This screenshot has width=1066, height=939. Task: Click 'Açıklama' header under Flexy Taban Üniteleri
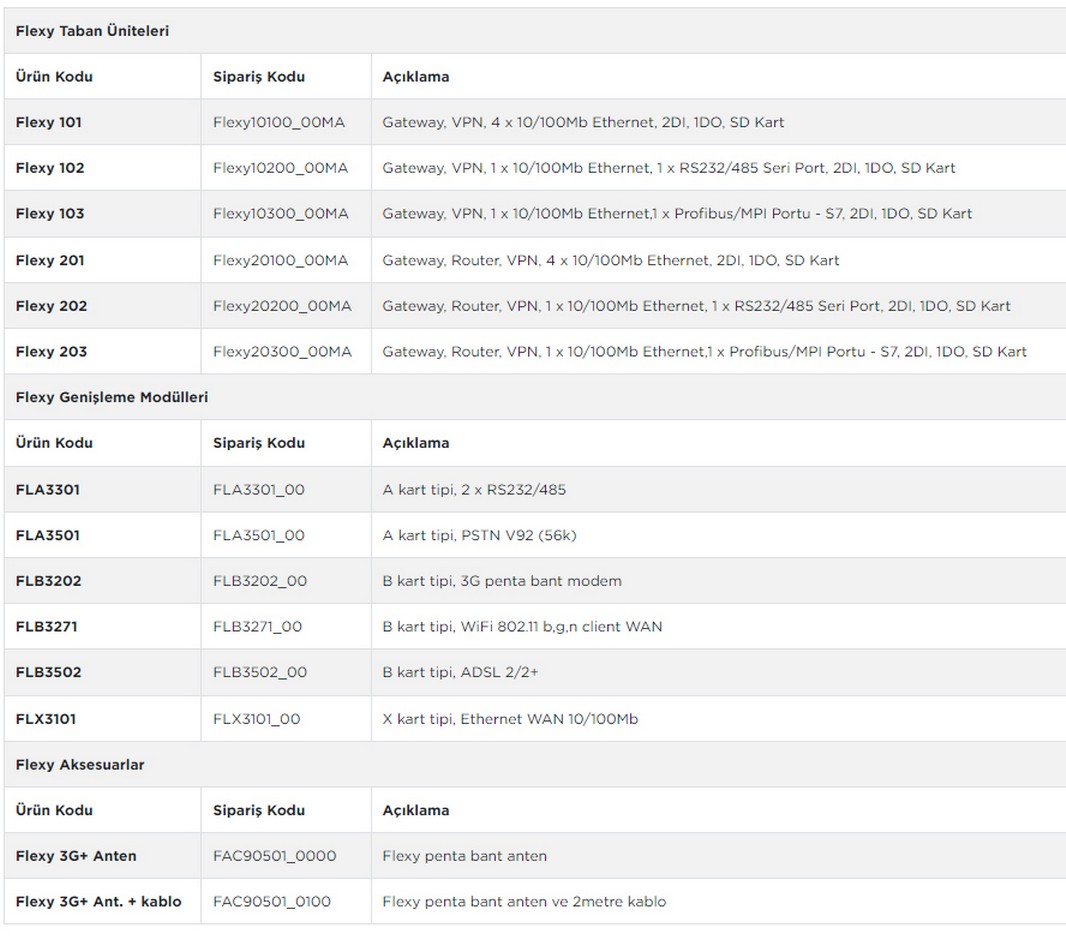click(415, 76)
